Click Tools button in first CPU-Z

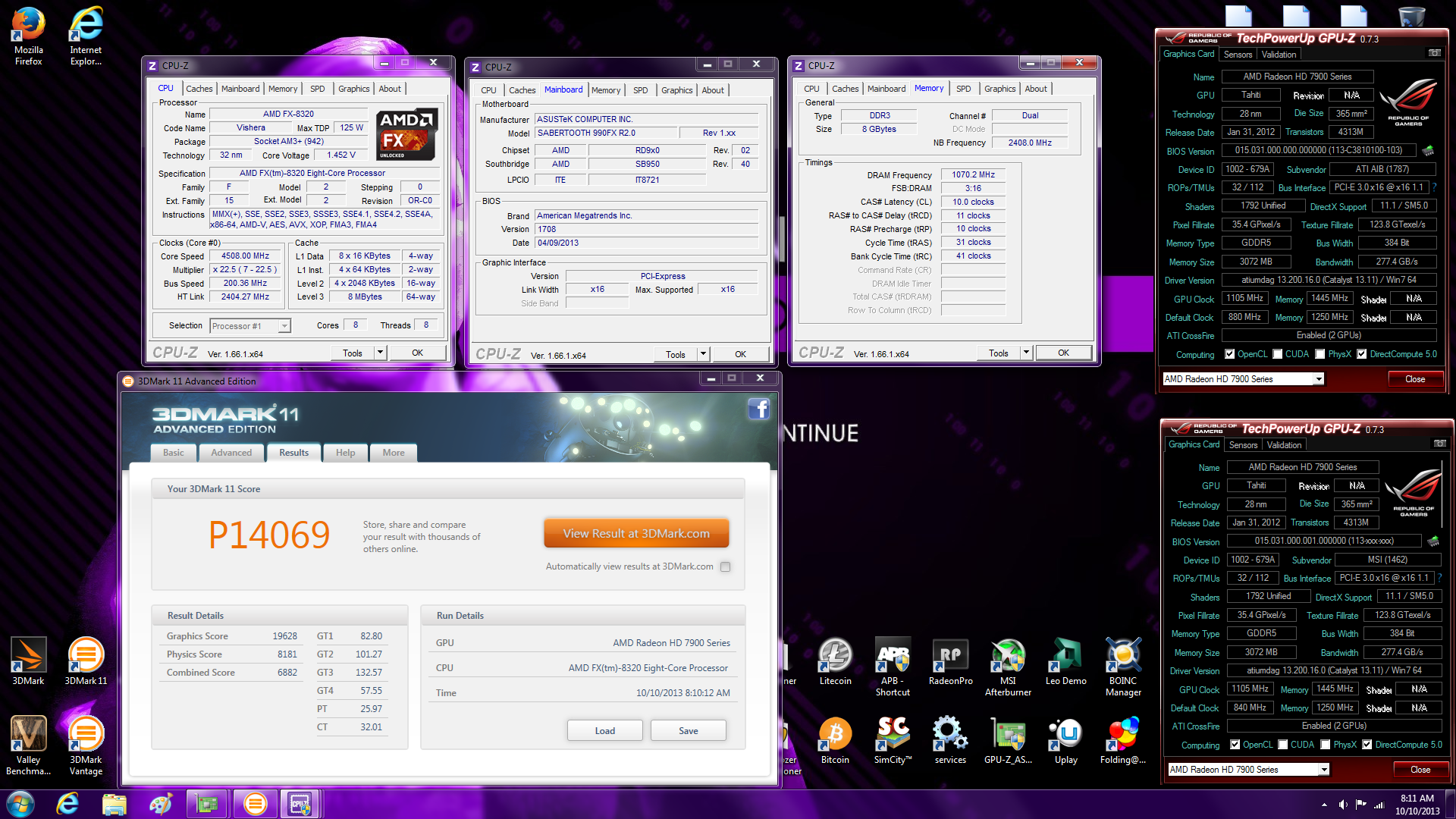[353, 353]
